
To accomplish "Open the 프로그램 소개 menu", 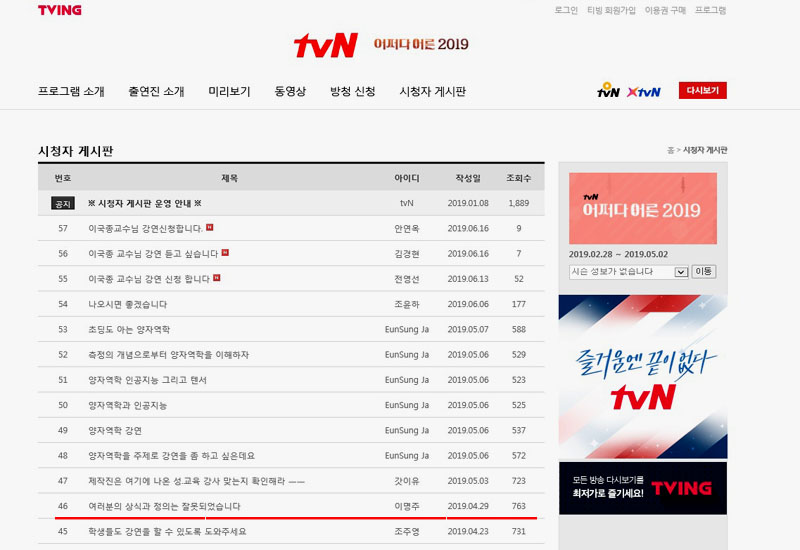I will tap(71, 91).
